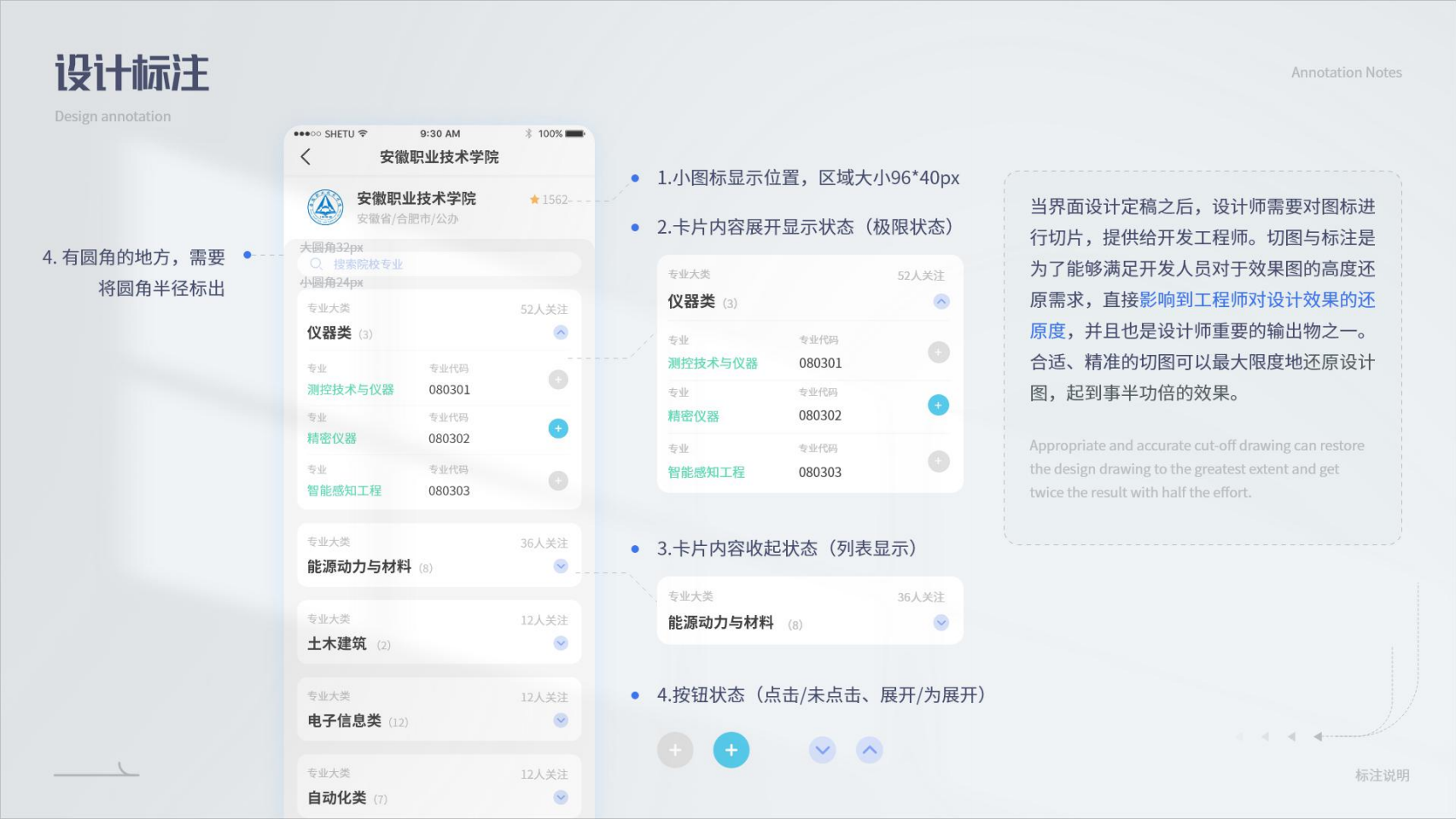
Task: Click the Bluetooth icon in the status bar
Action: (x=529, y=134)
